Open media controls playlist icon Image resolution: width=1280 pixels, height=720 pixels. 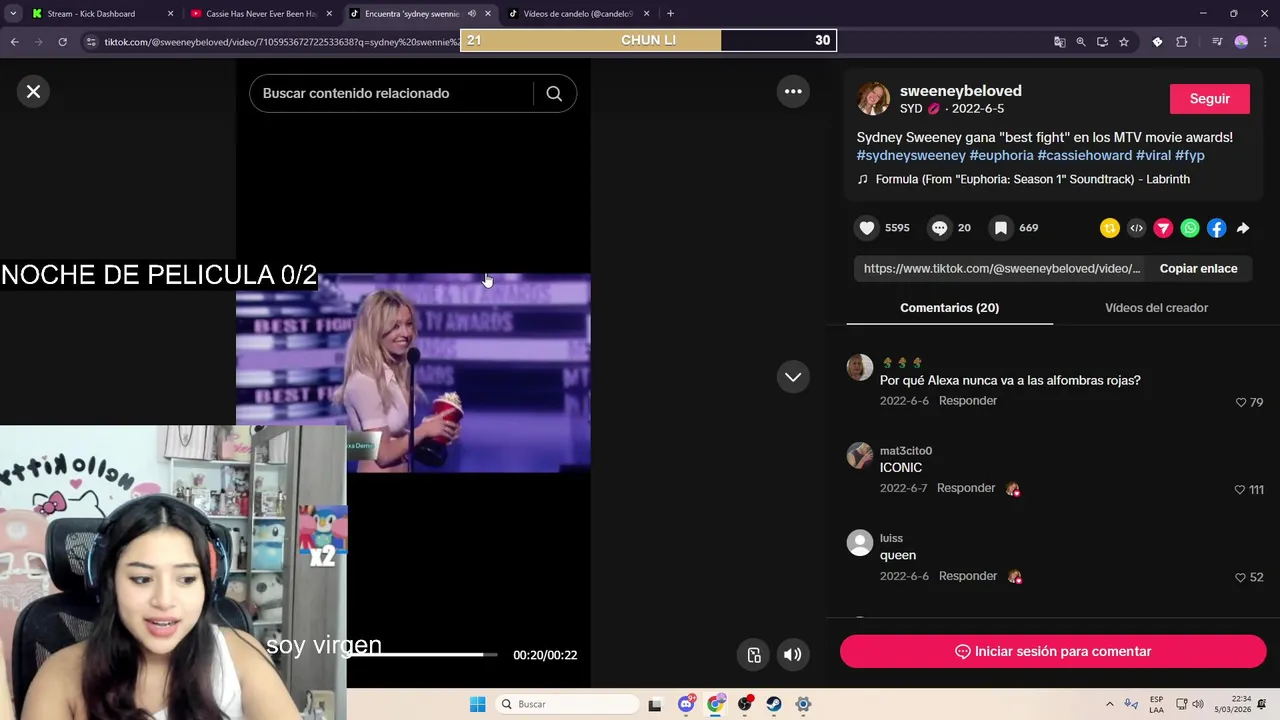click(1216, 42)
